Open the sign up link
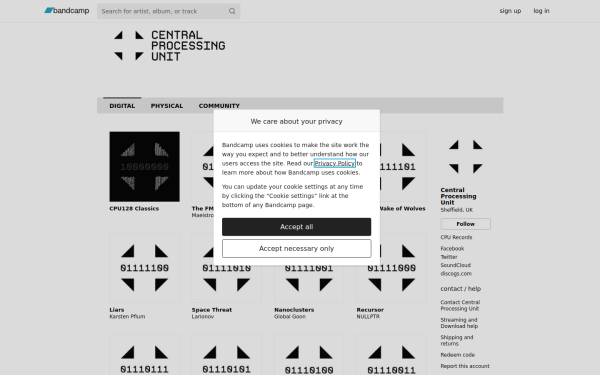 [x=510, y=11]
